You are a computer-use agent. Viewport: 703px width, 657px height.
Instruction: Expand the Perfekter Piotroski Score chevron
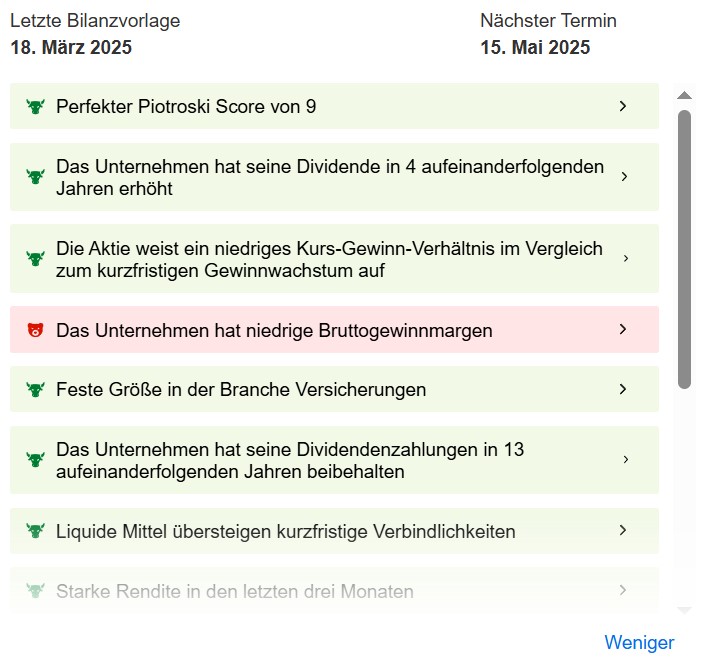point(623,106)
